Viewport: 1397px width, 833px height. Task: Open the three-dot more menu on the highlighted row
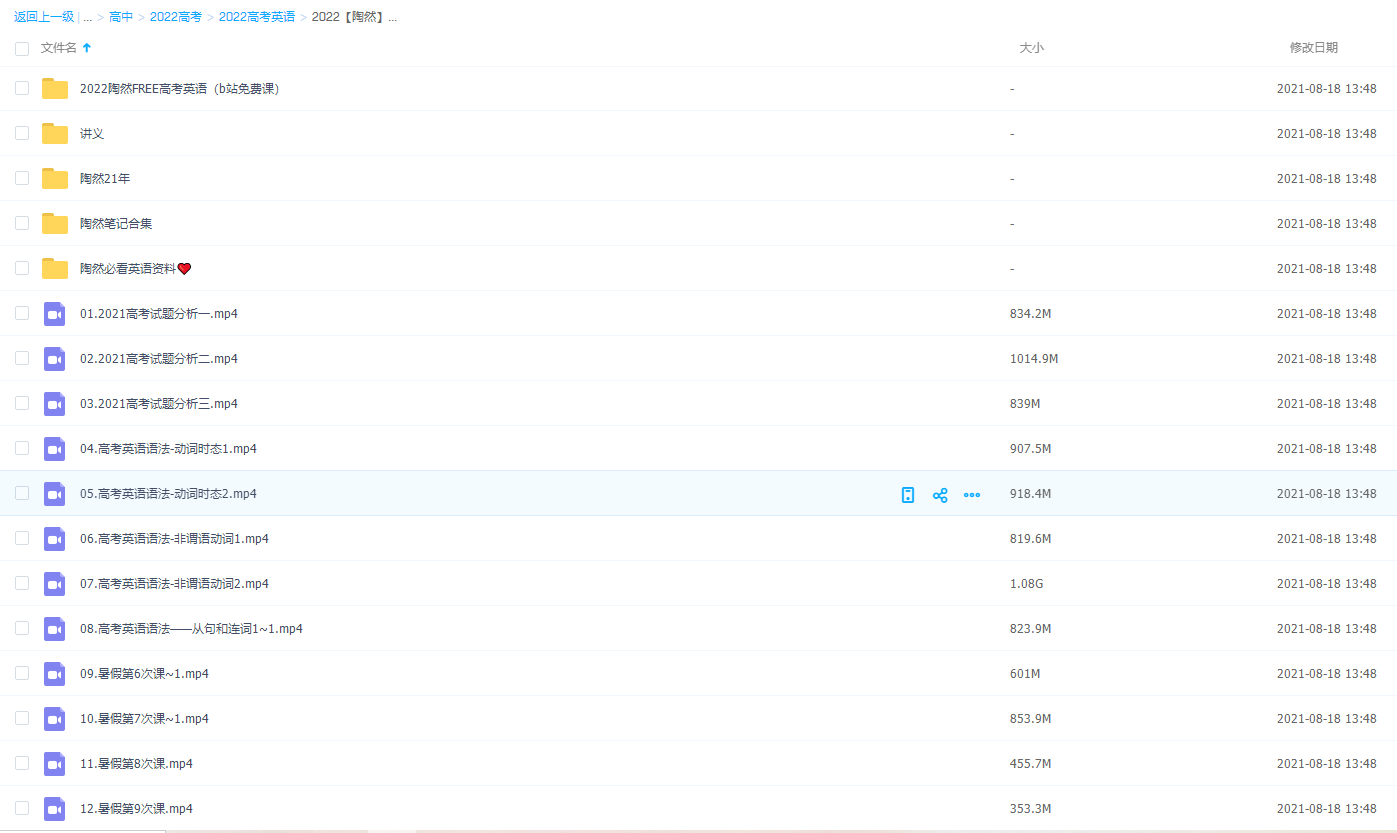tap(972, 495)
